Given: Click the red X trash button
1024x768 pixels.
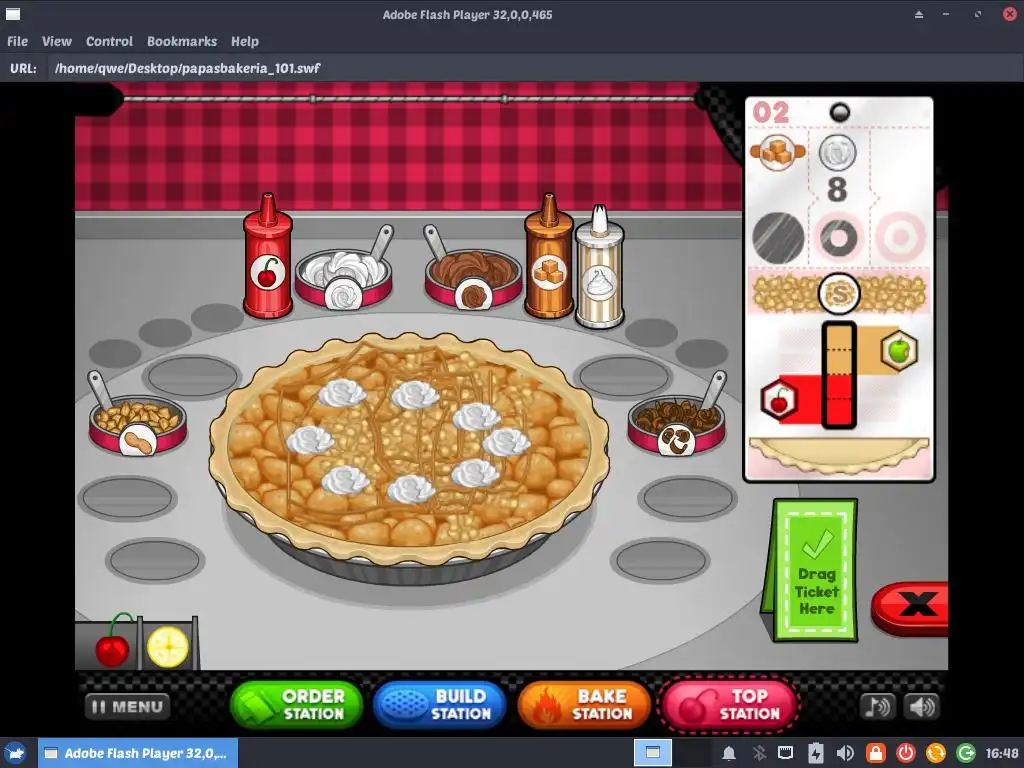Looking at the screenshot, I should pyautogui.click(x=910, y=608).
